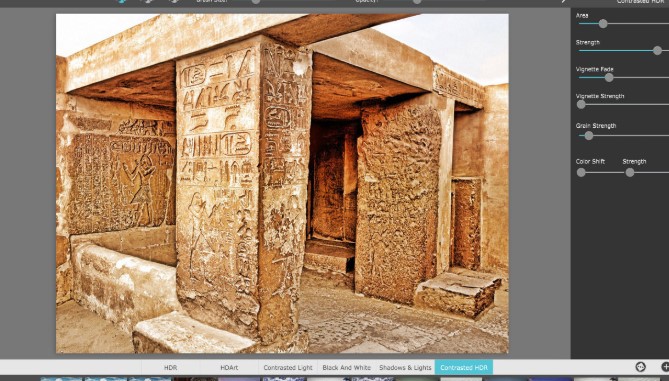Viewport: 669px width, 381px height.
Task: Open the HDArt preset tab
Action: pos(229,367)
